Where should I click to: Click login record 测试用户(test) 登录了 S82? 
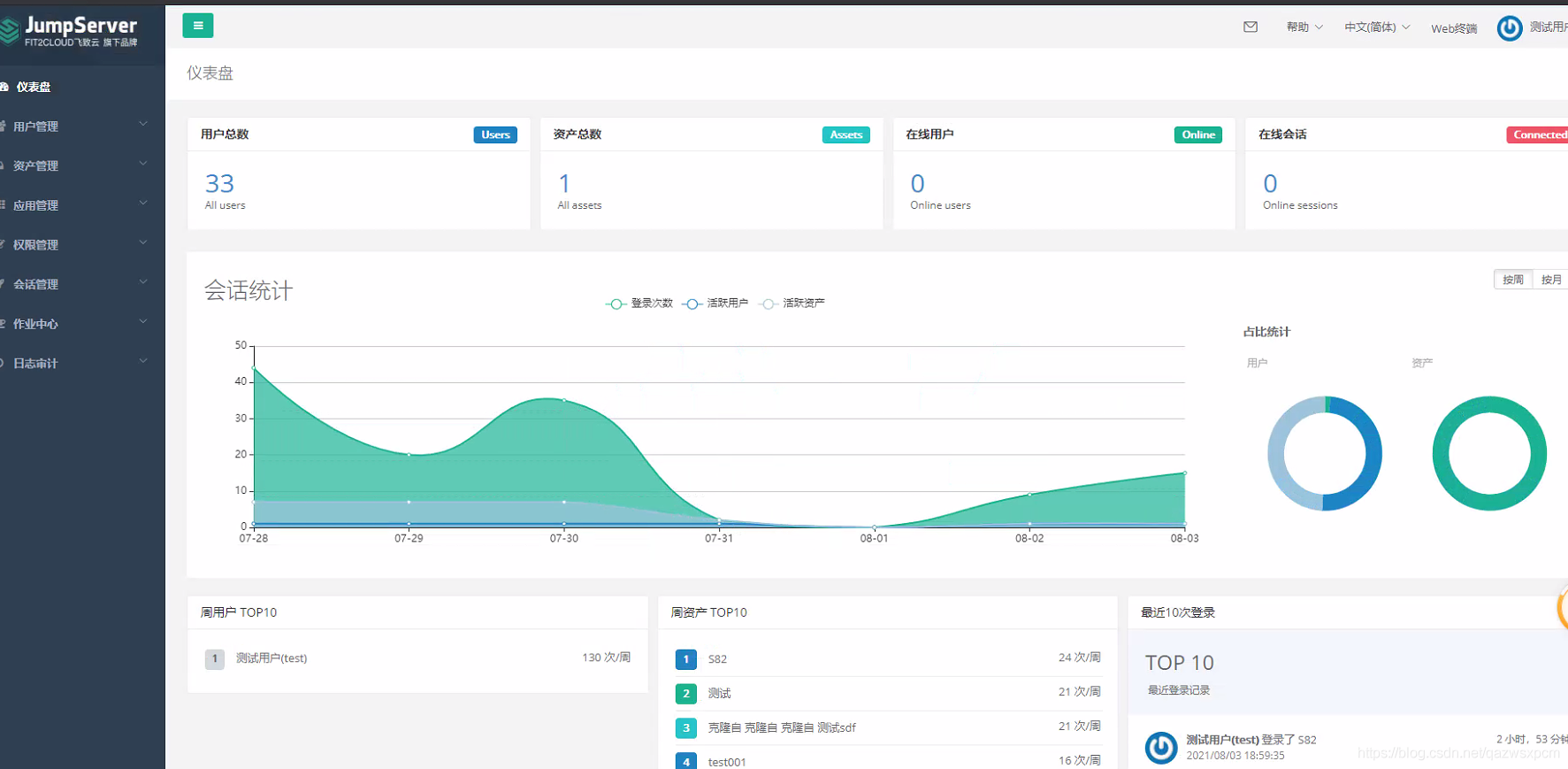click(1251, 740)
